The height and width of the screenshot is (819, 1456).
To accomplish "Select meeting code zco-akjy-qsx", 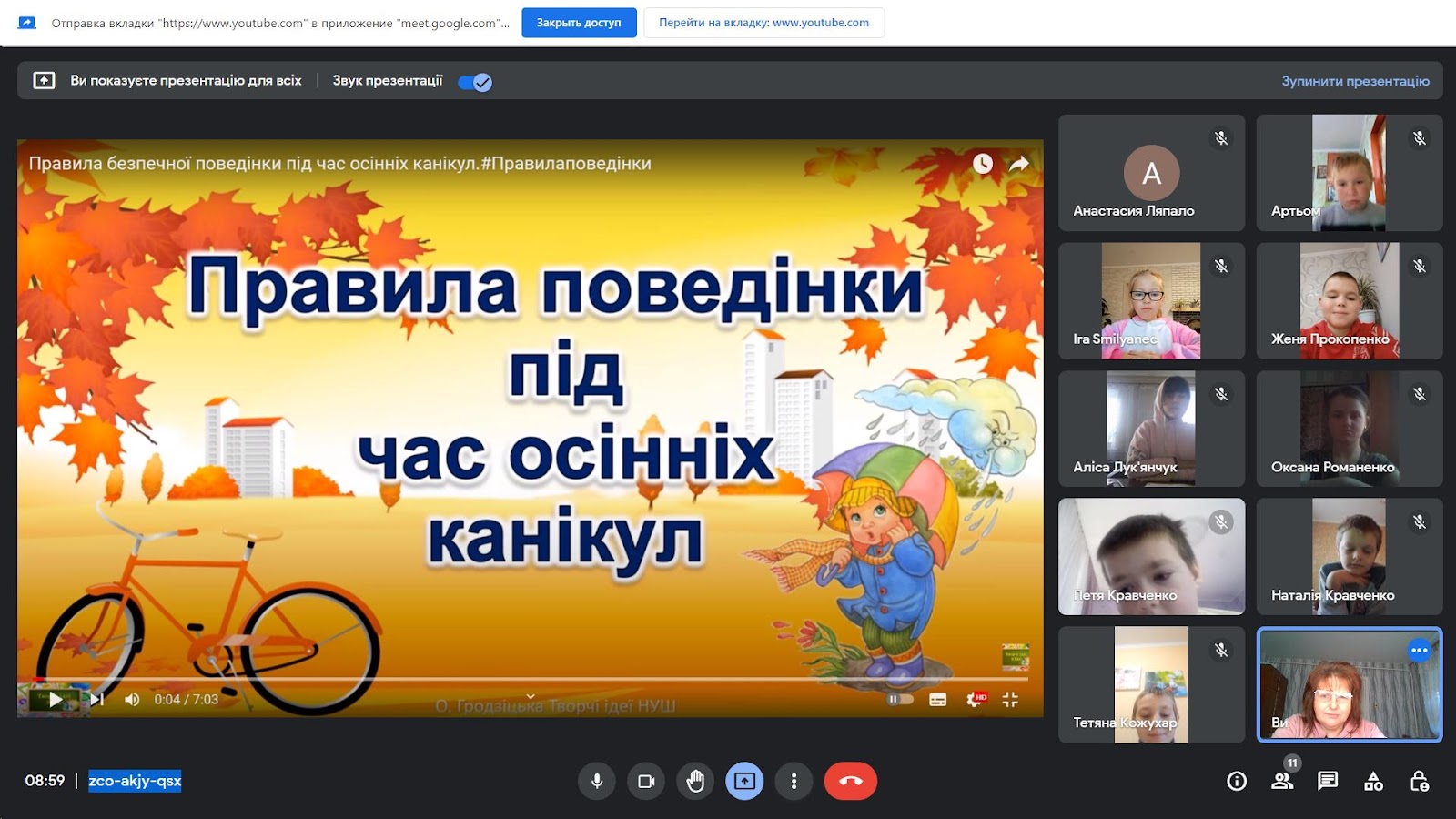I will pos(135,781).
